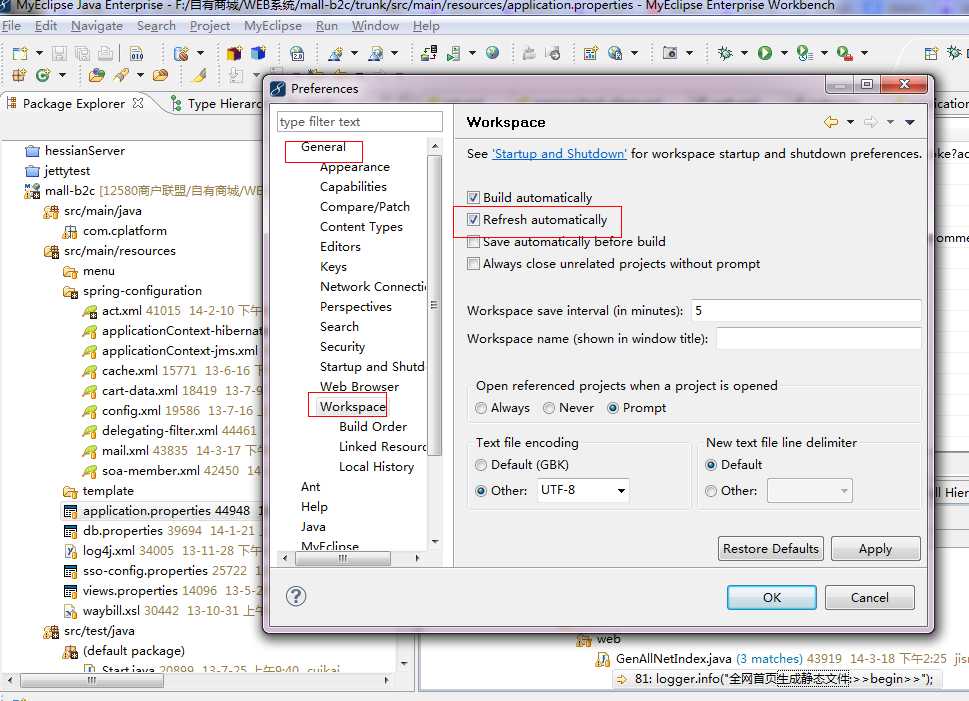Open the File menu
The image size is (969, 701).
pos(11,26)
